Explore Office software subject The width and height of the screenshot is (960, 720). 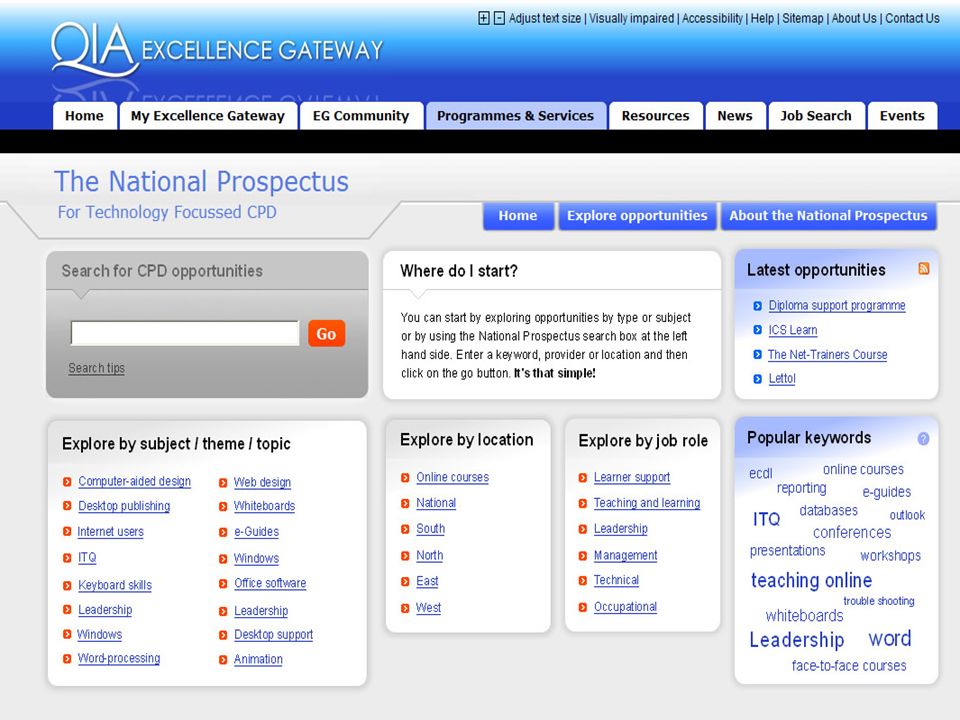(x=270, y=583)
